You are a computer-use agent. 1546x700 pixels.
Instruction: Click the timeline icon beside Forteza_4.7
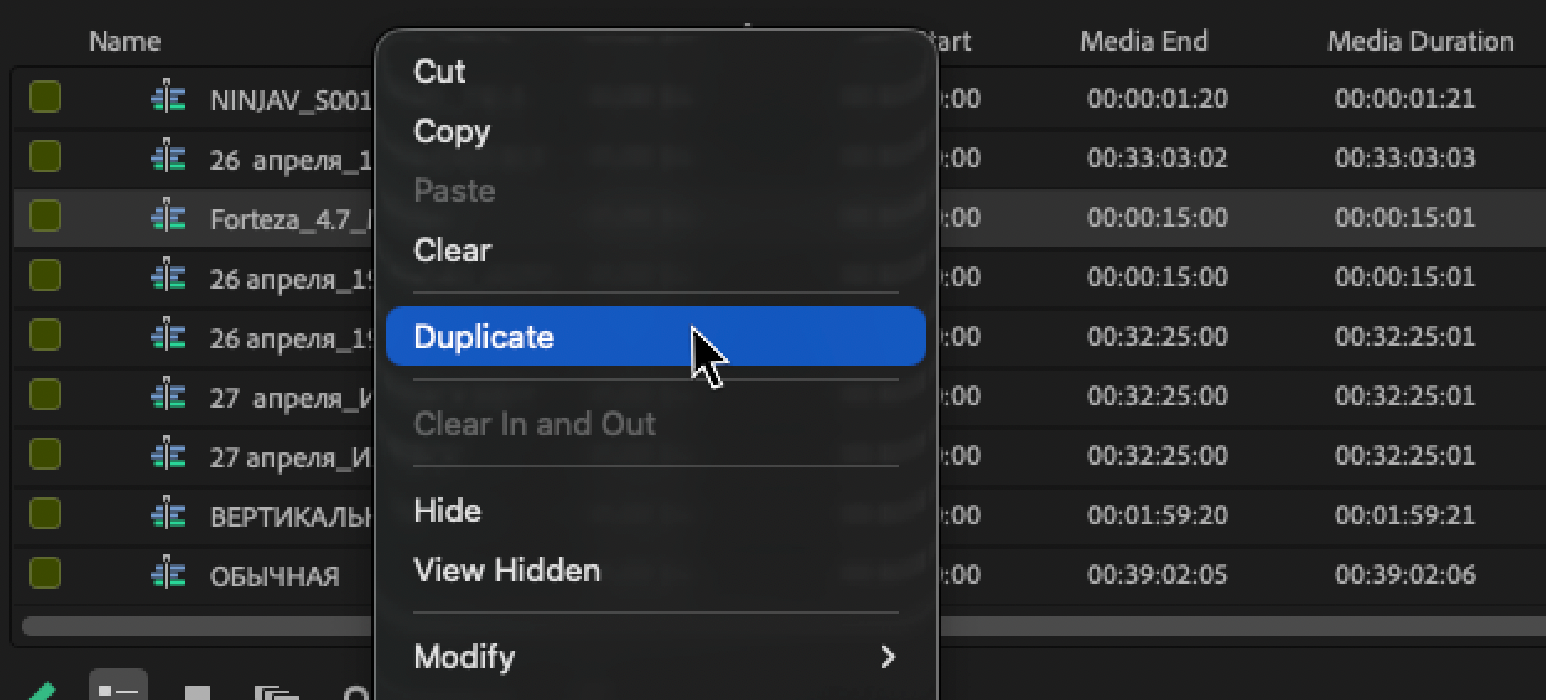click(169, 217)
